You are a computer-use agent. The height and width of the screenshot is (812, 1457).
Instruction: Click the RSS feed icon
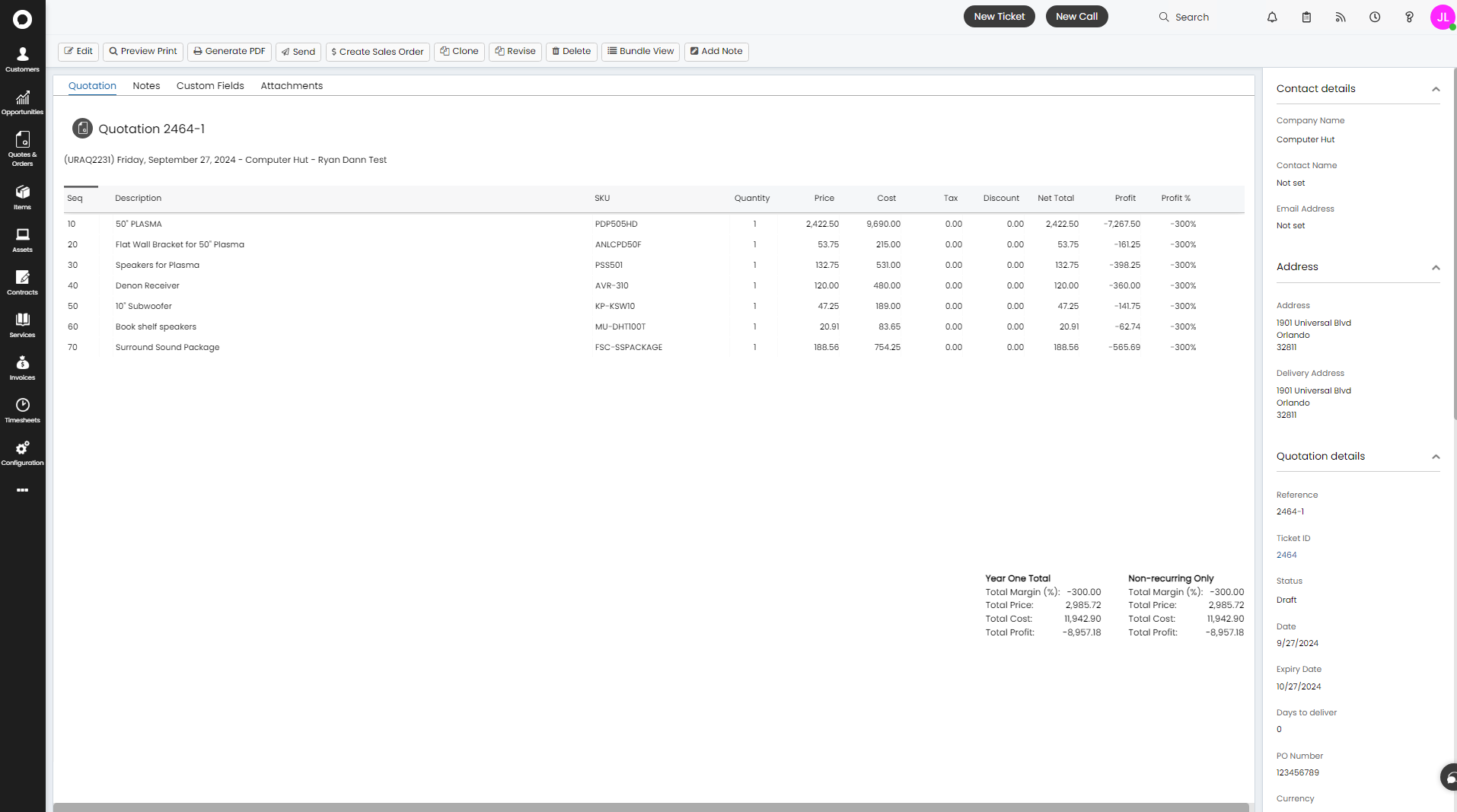coord(1341,17)
